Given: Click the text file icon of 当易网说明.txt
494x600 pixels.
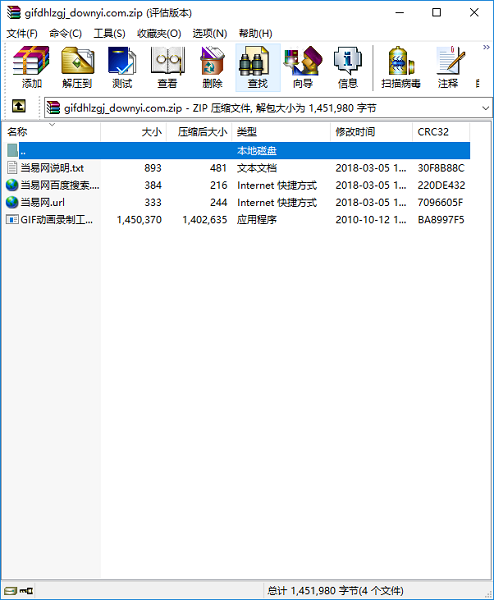Looking at the screenshot, I should point(12,168).
